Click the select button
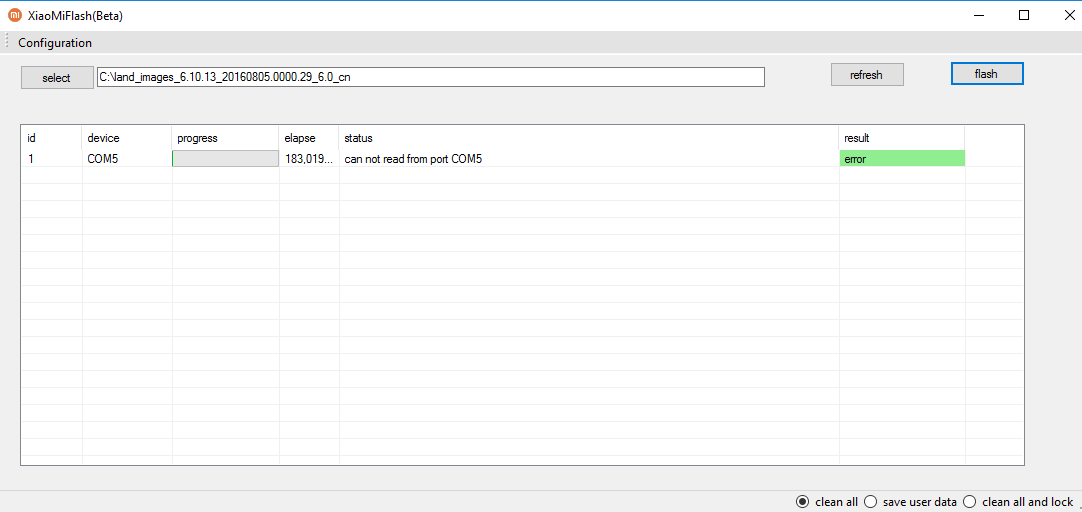Screen dimensions: 1082x512 (x=57, y=78)
